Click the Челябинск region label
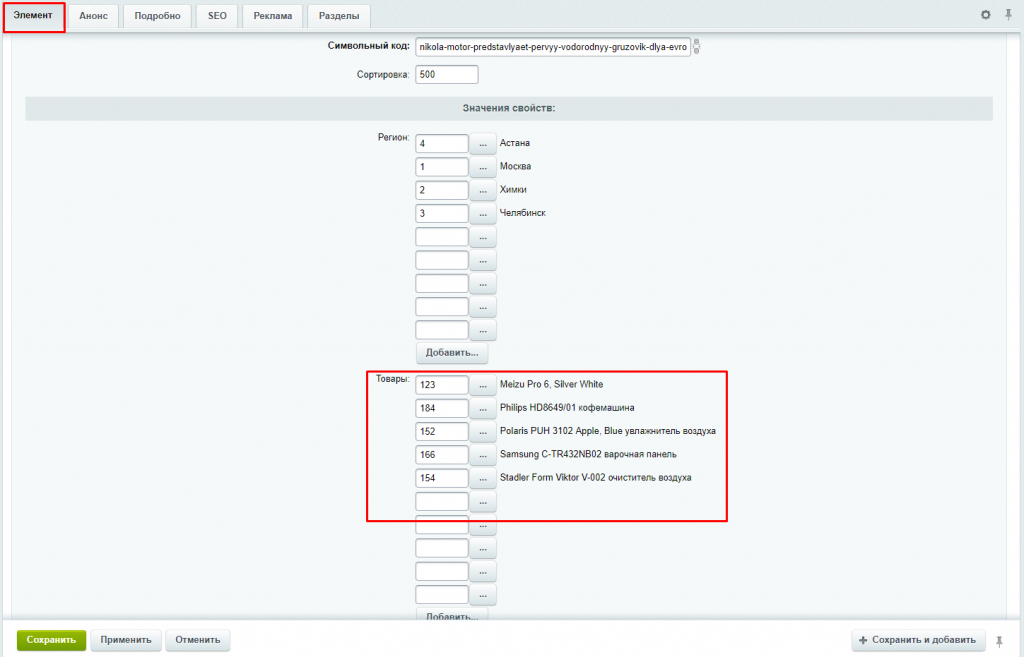 click(x=522, y=213)
